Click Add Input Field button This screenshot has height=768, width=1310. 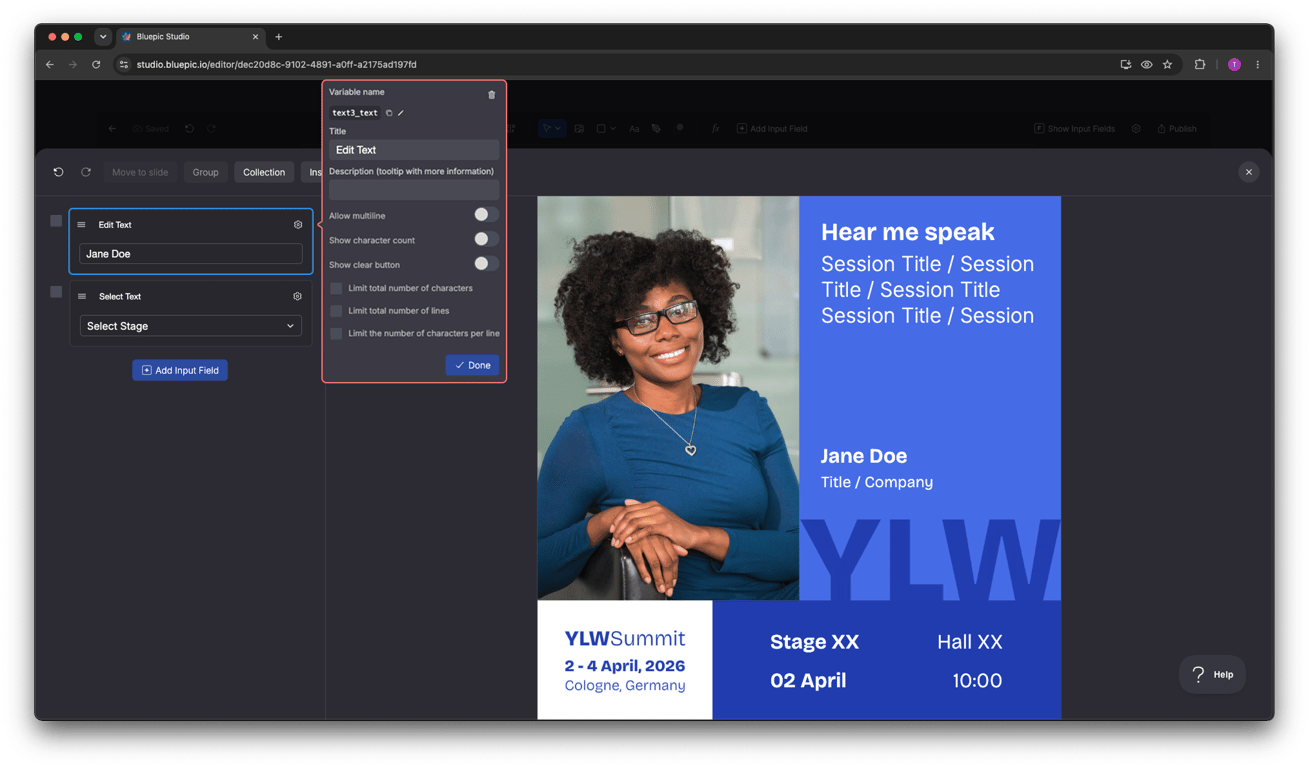click(180, 370)
